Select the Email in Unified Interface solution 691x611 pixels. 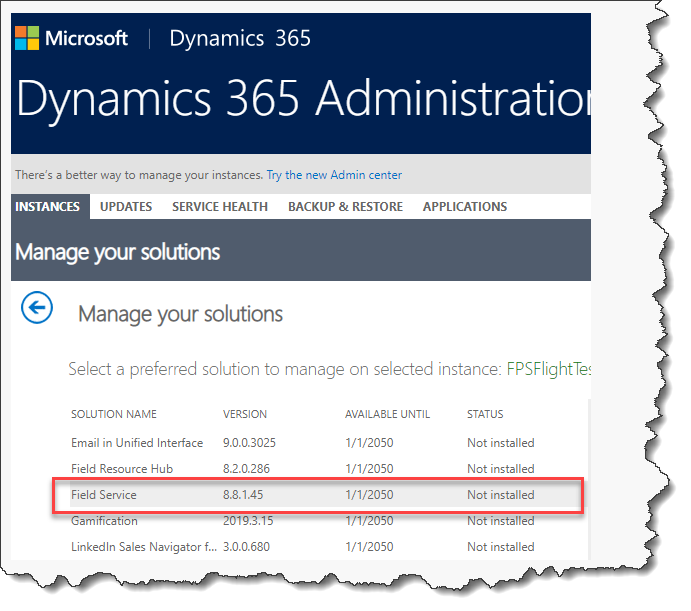[x=137, y=443]
